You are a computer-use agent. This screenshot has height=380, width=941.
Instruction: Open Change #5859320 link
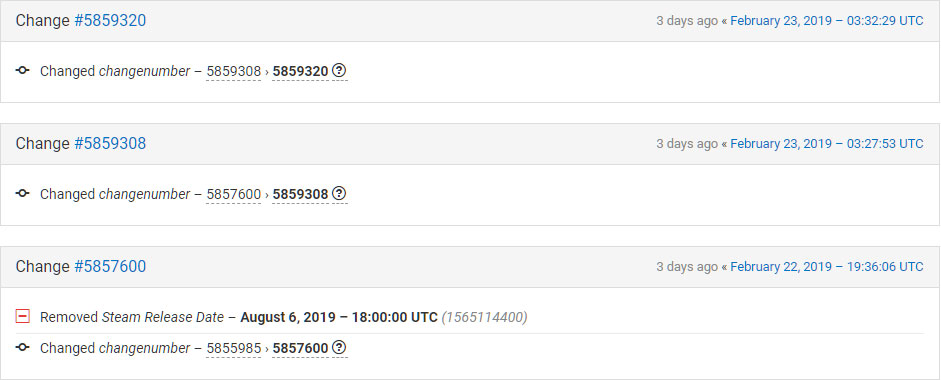(110, 20)
